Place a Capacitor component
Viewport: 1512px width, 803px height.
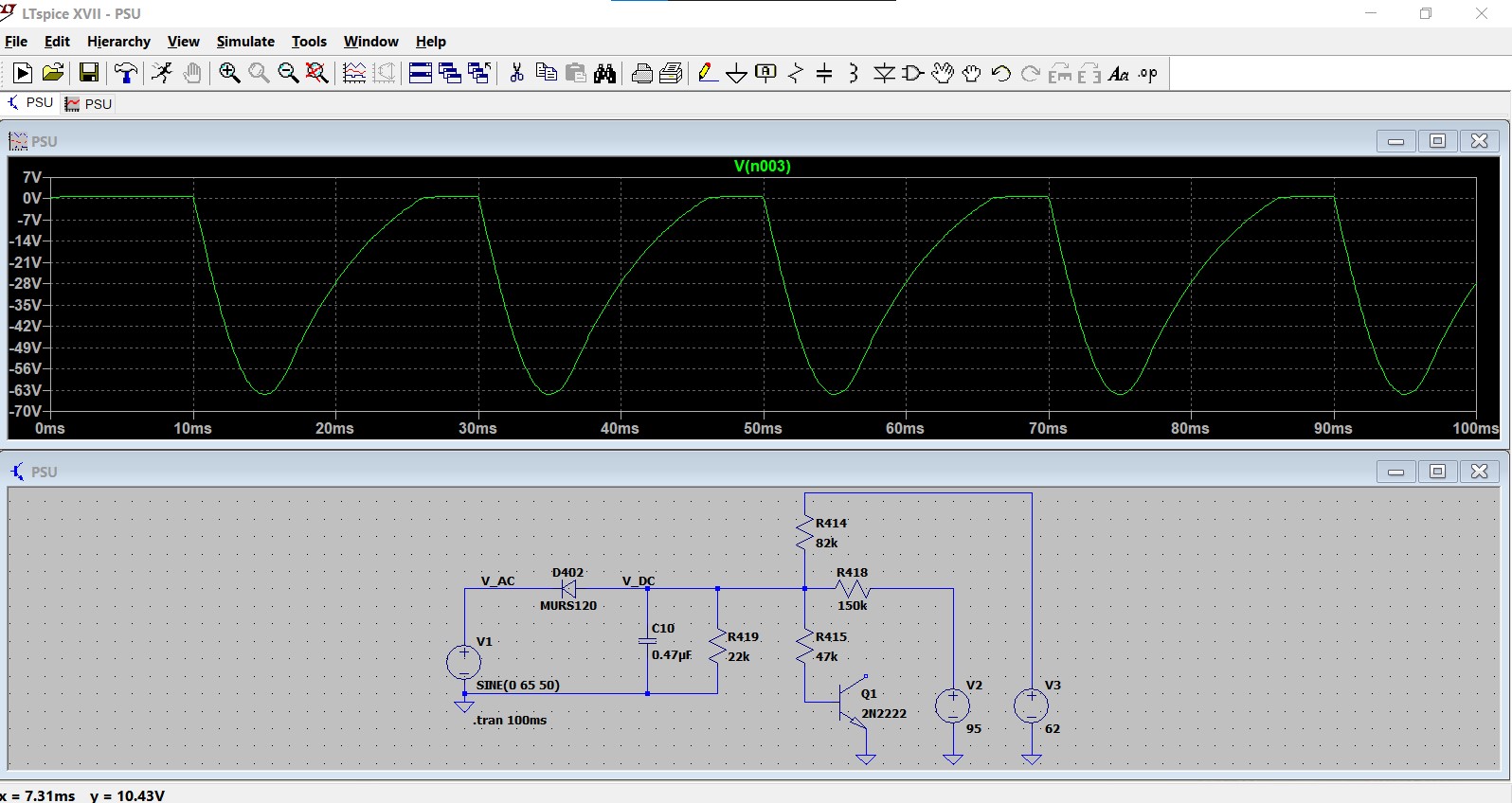[x=824, y=73]
